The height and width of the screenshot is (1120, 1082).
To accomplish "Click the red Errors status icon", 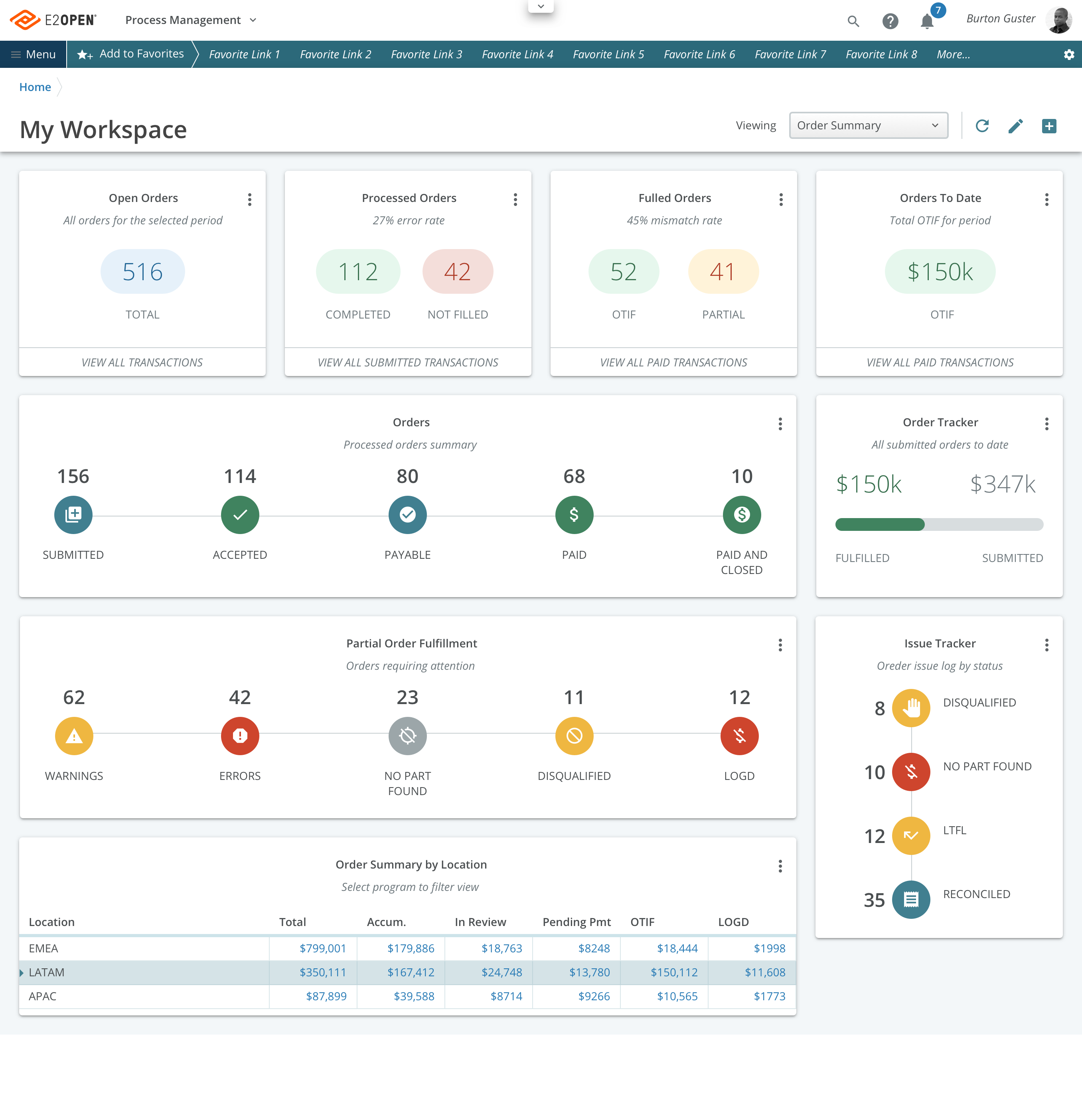I will click(x=240, y=736).
